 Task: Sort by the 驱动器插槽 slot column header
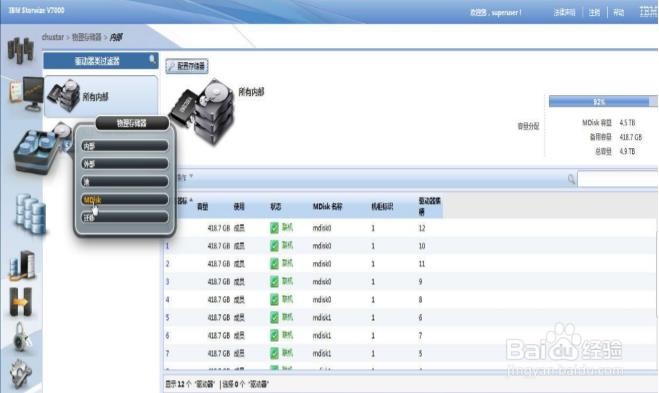[x=430, y=206]
